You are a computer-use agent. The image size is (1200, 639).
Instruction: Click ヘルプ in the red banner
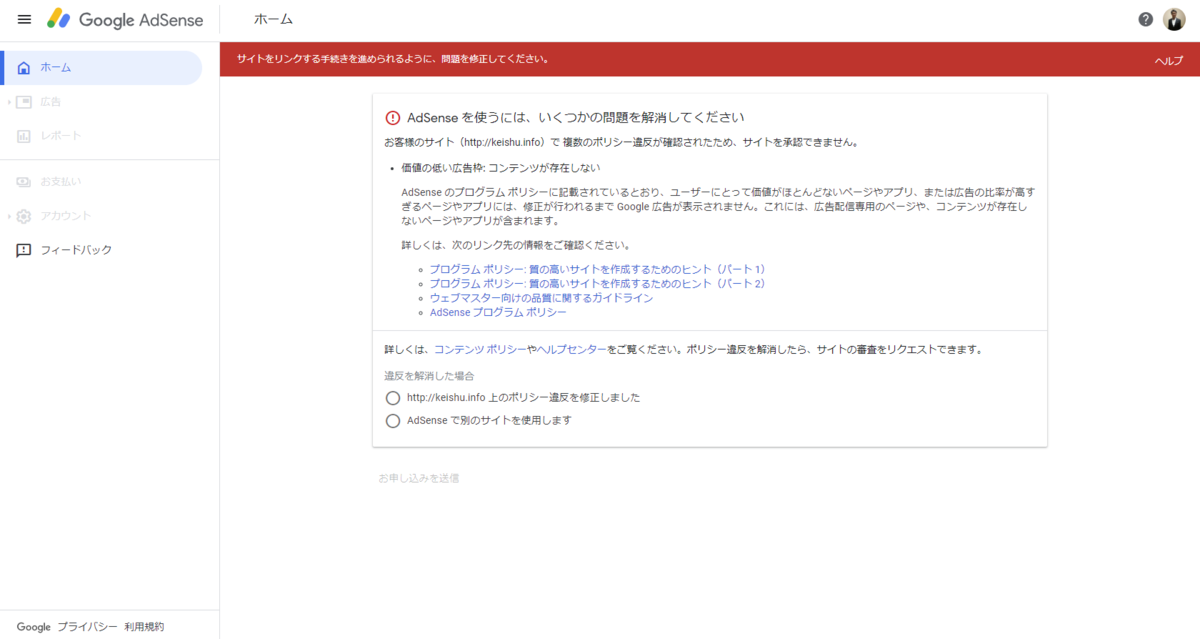1169,60
